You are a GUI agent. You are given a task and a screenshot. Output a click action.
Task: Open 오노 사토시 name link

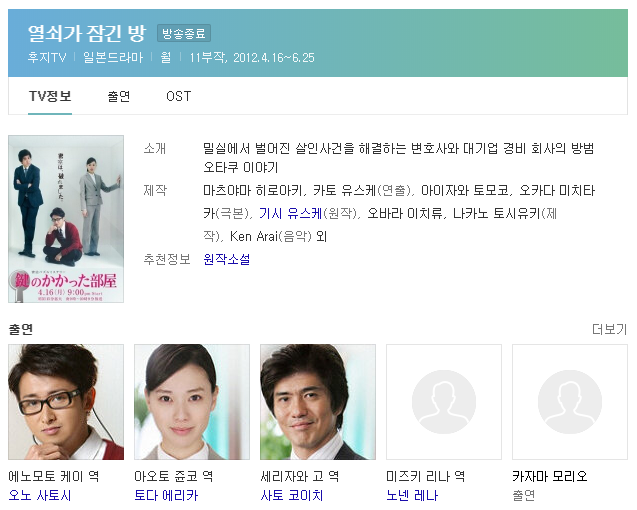(x=40, y=495)
